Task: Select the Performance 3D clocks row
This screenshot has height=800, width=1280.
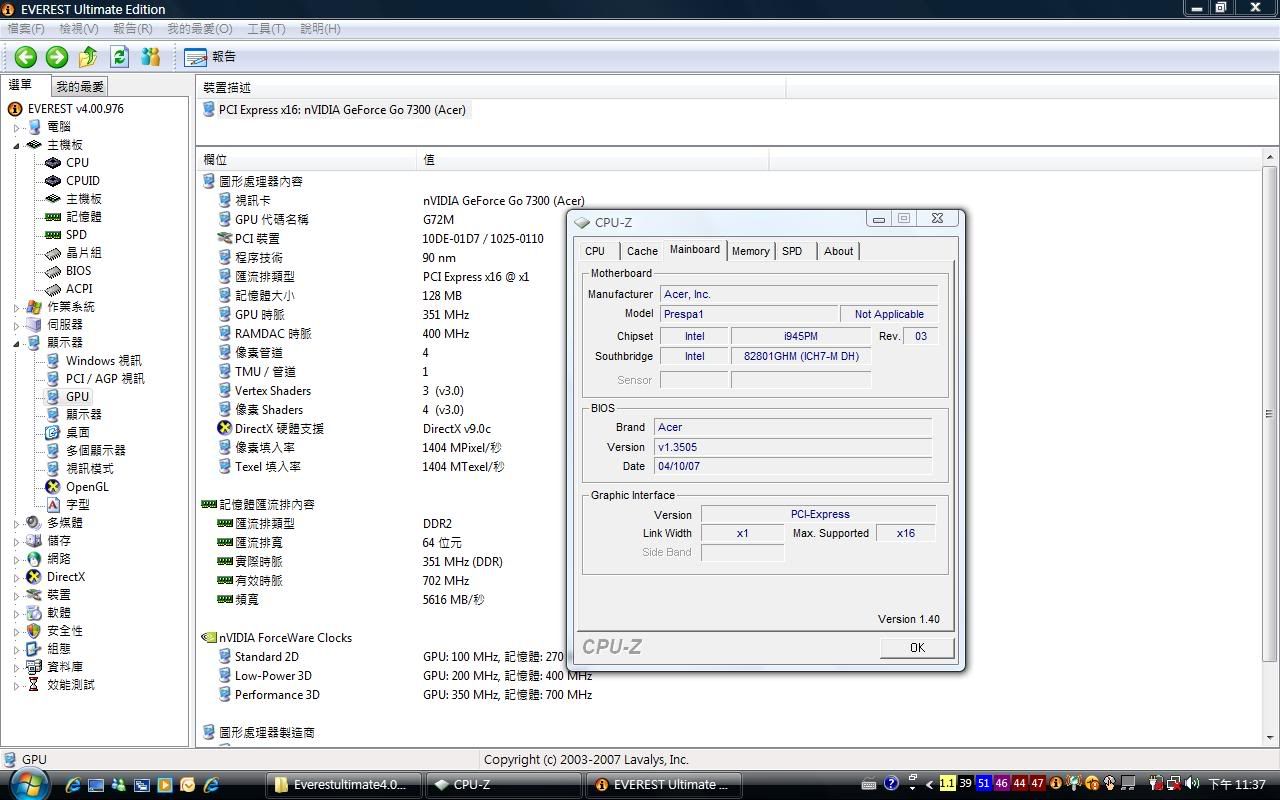Action: click(277, 695)
